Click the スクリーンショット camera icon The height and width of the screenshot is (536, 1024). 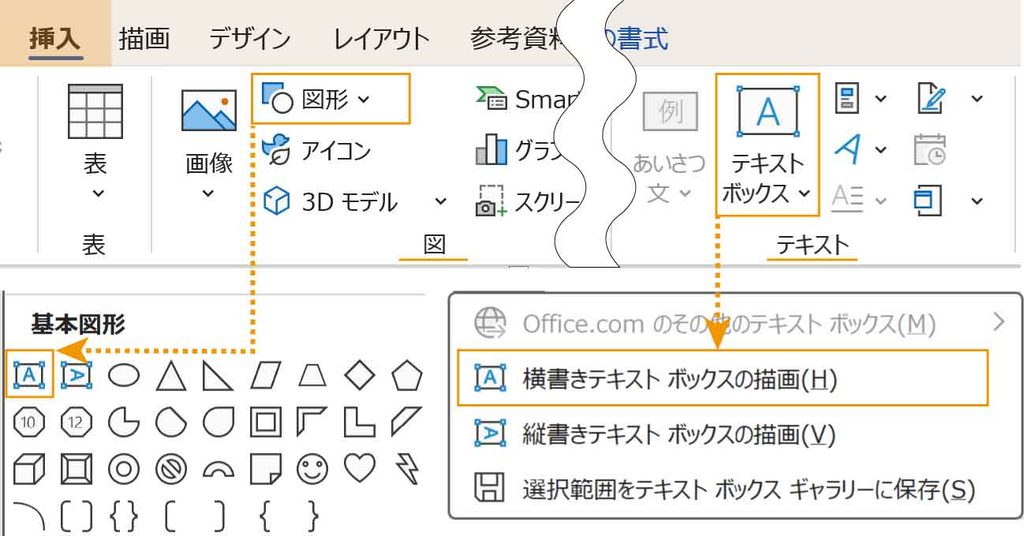[x=491, y=201]
